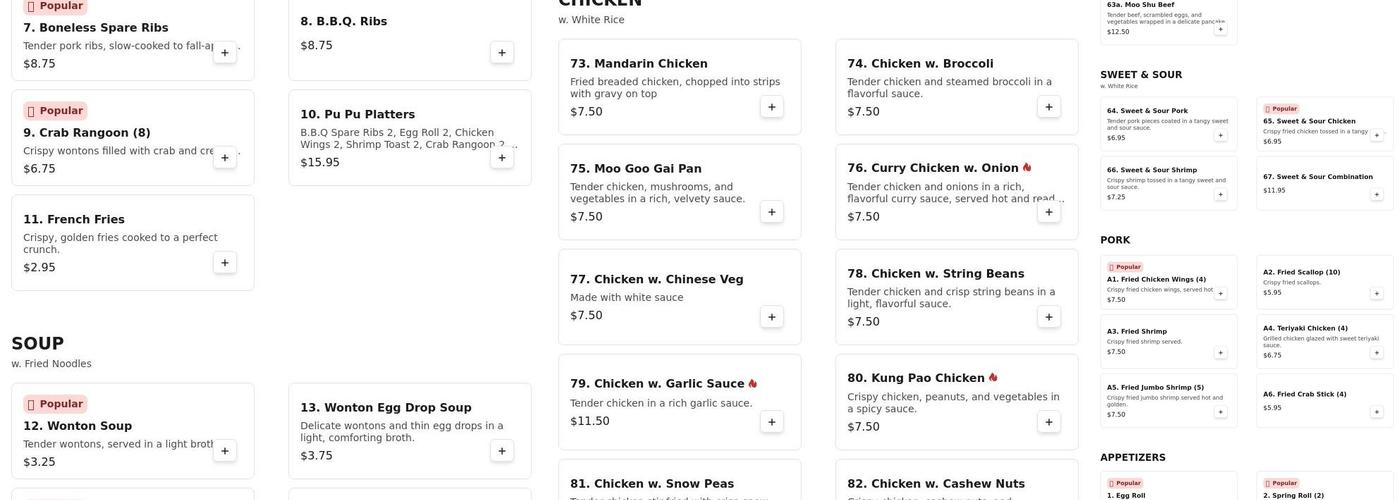The height and width of the screenshot is (500, 1400).
Task: Add Crab Rangoon (8) to order
Action: pos(225,158)
